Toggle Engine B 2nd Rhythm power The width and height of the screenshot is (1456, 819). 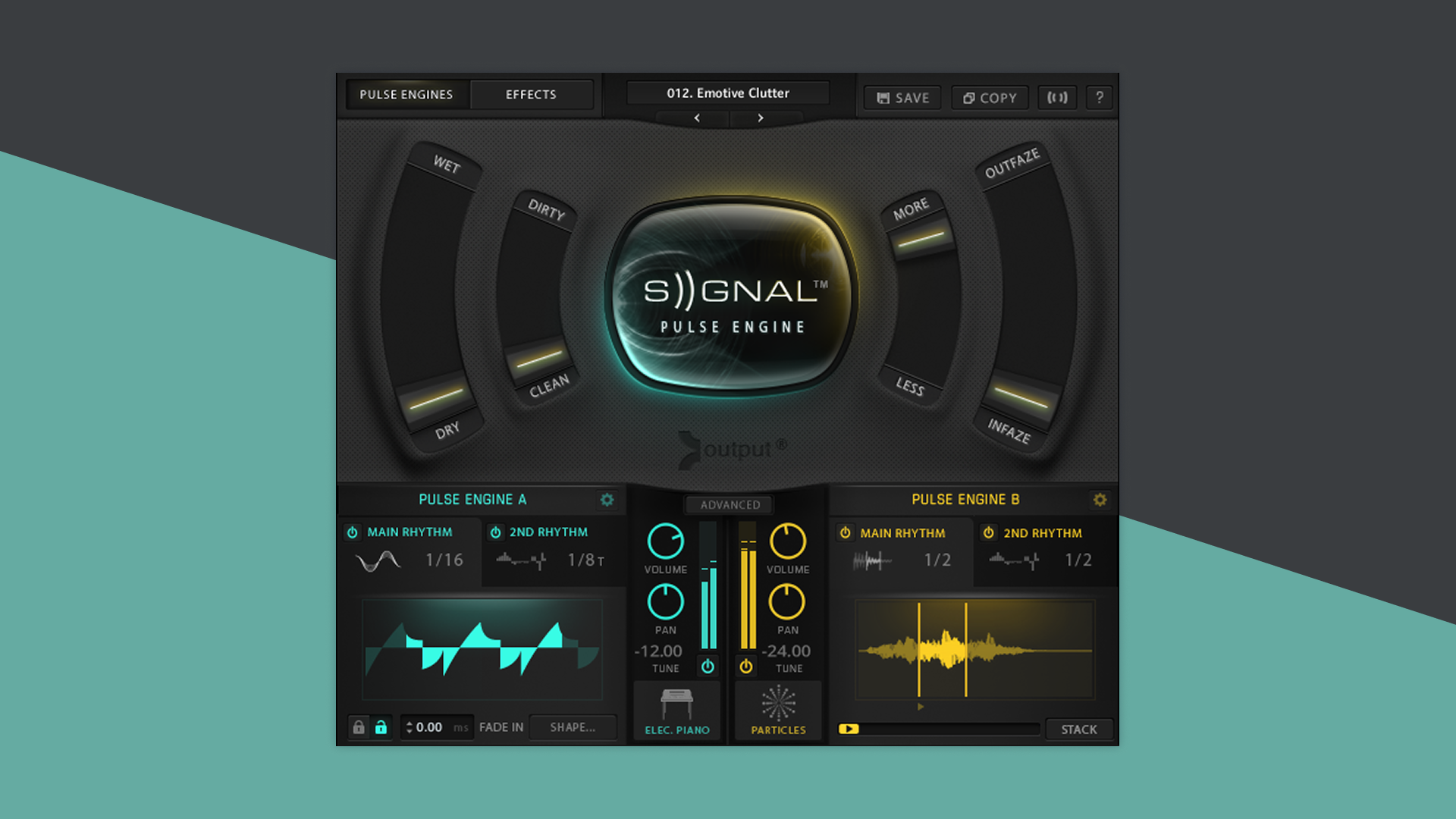[988, 533]
